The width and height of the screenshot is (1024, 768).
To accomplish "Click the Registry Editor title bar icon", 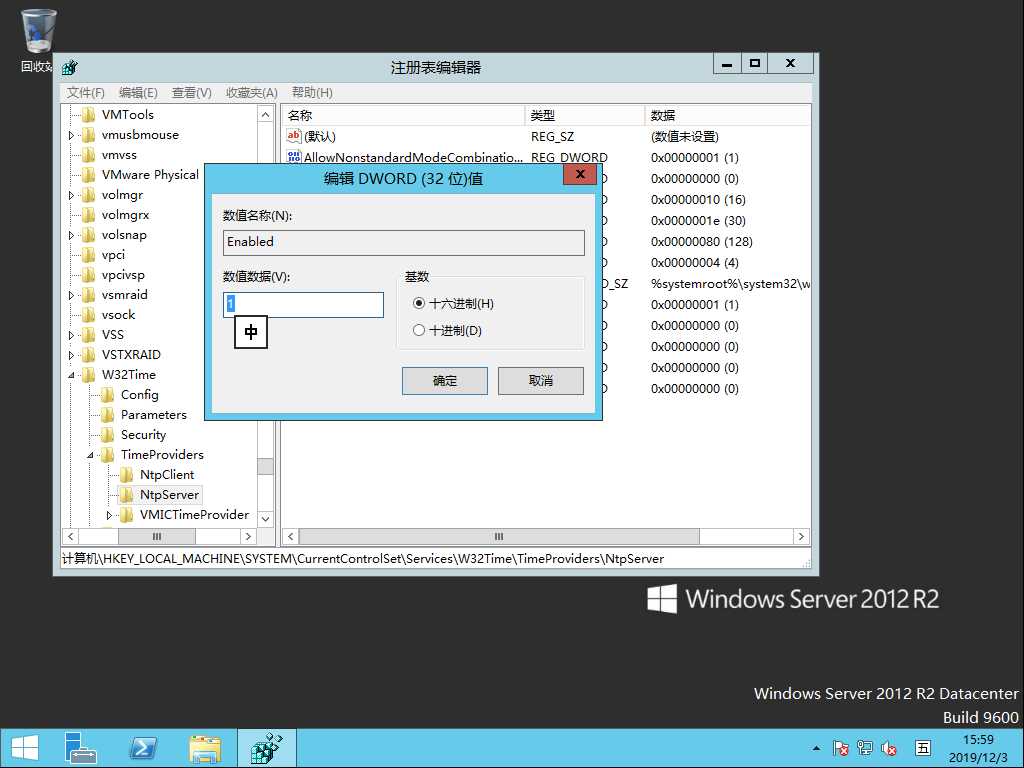I will coord(69,67).
